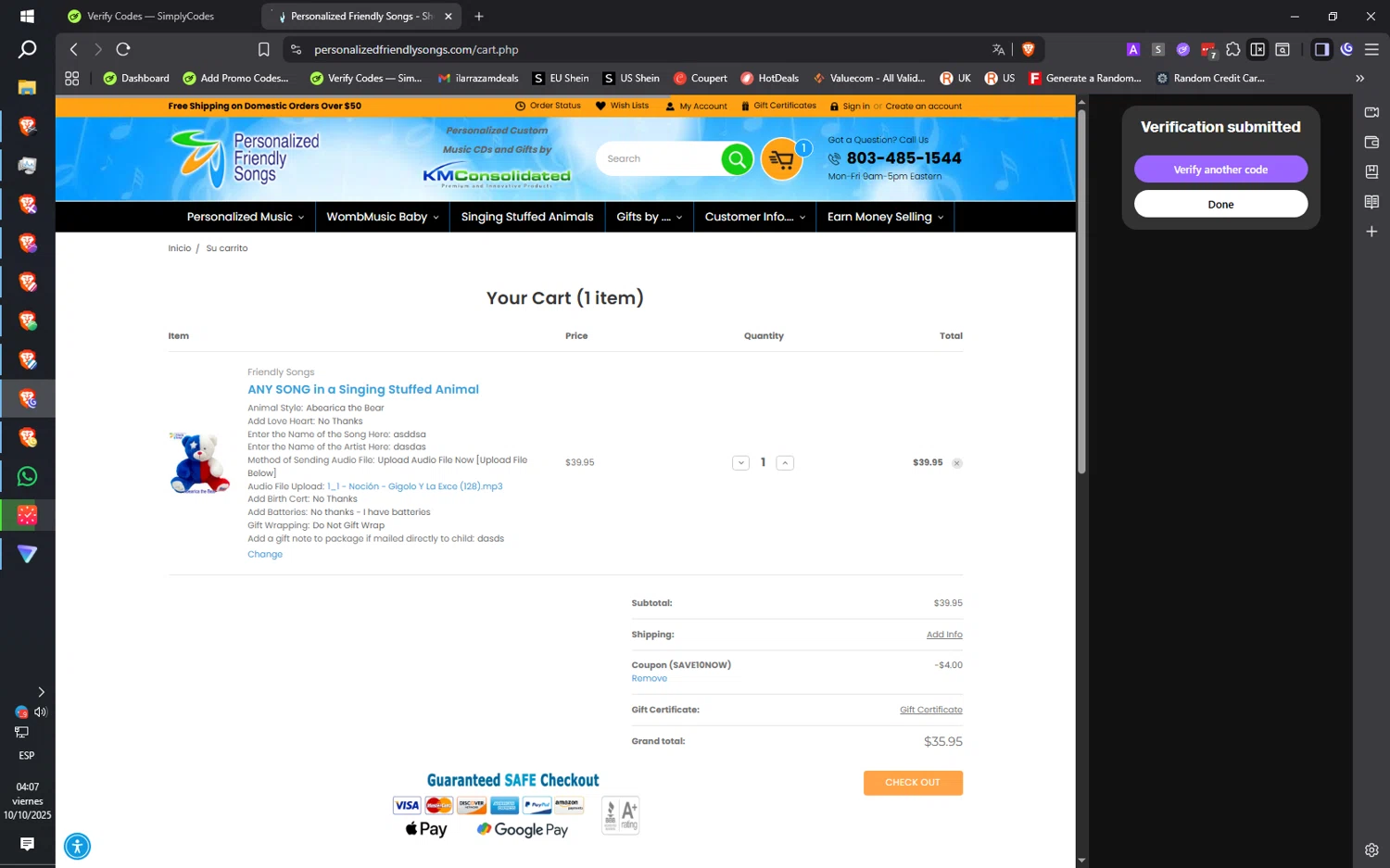The height and width of the screenshot is (868, 1390).
Task: Open the Gift Certificate link
Action: tap(930, 711)
